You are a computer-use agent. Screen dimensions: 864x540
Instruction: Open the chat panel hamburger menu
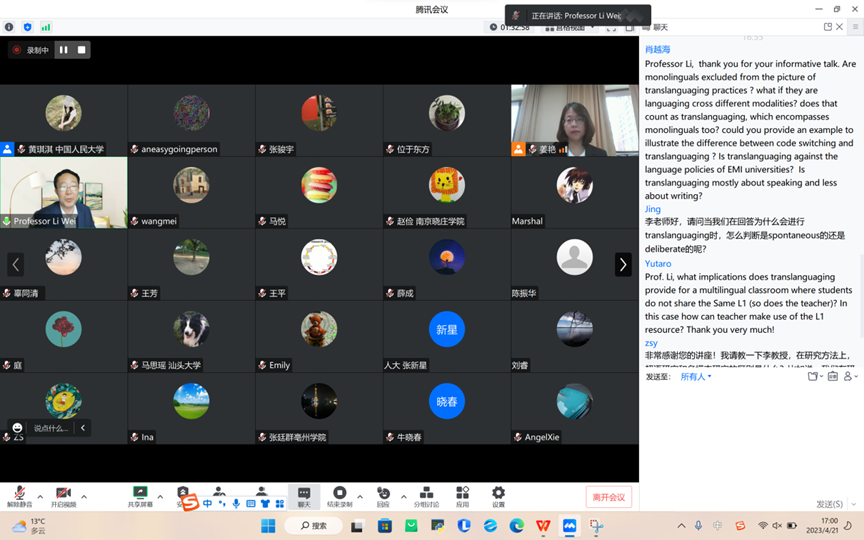point(855,26)
